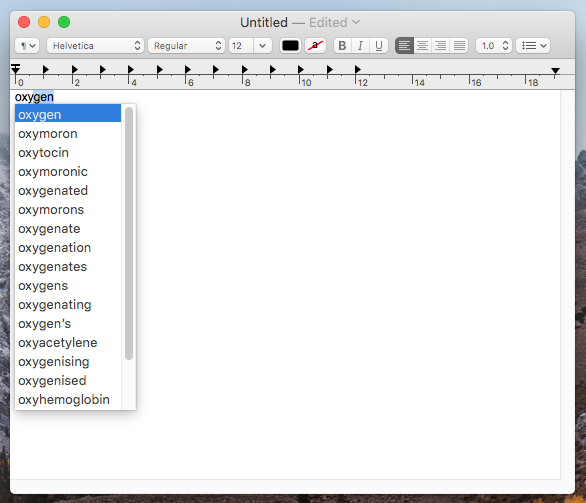Open the list bullets and numbering menu

pyautogui.click(x=533, y=46)
